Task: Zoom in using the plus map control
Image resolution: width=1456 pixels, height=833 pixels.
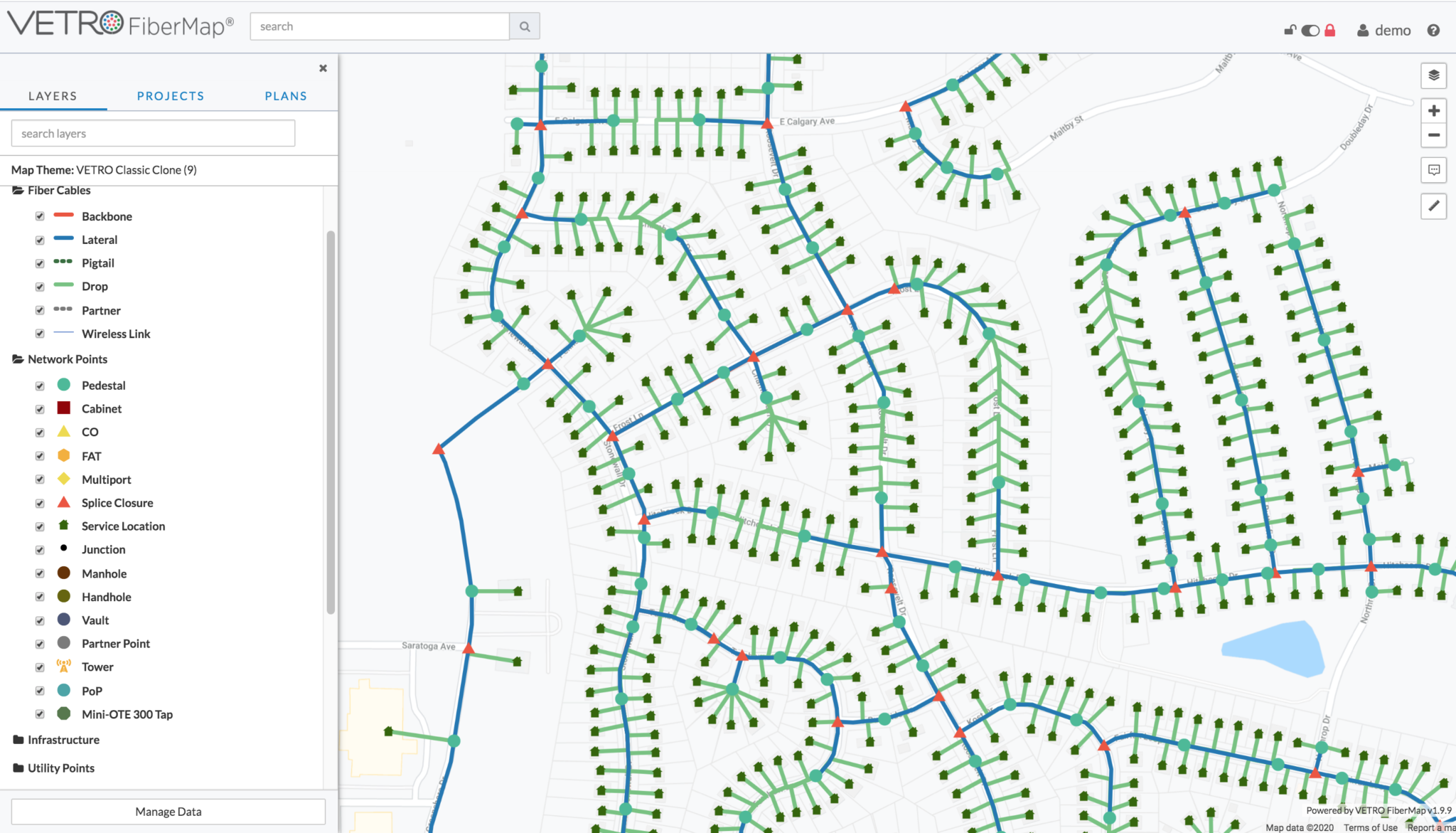Action: (x=1433, y=110)
